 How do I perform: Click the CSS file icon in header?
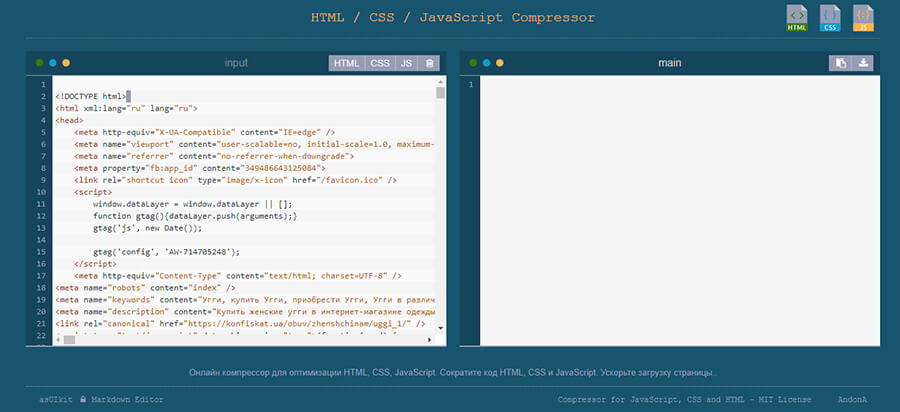point(829,19)
